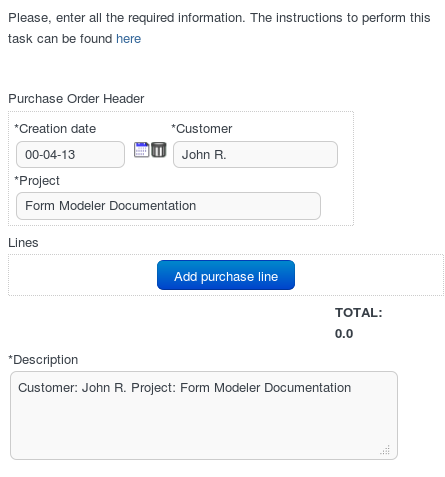Screen dimensions: 445x477
Task: Select the Project field with Form Modeler Documentation
Action: click(168, 206)
